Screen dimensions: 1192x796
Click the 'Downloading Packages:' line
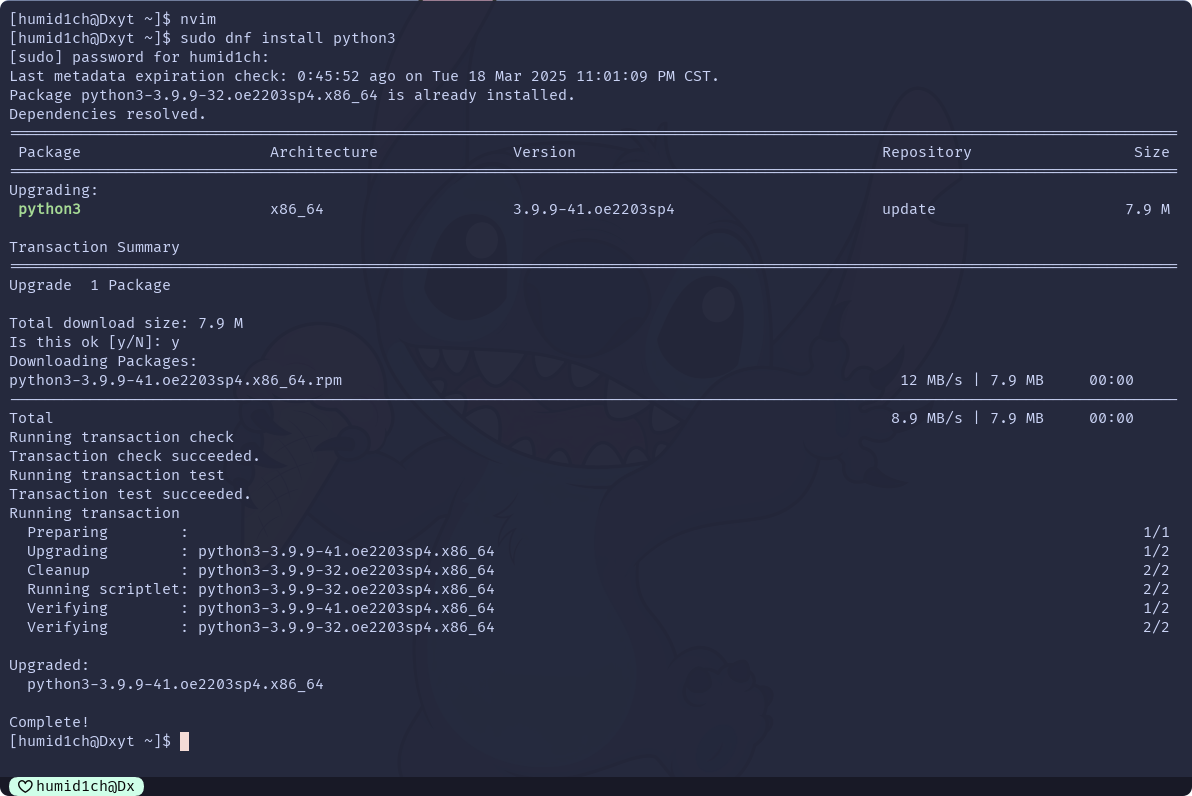coord(103,361)
